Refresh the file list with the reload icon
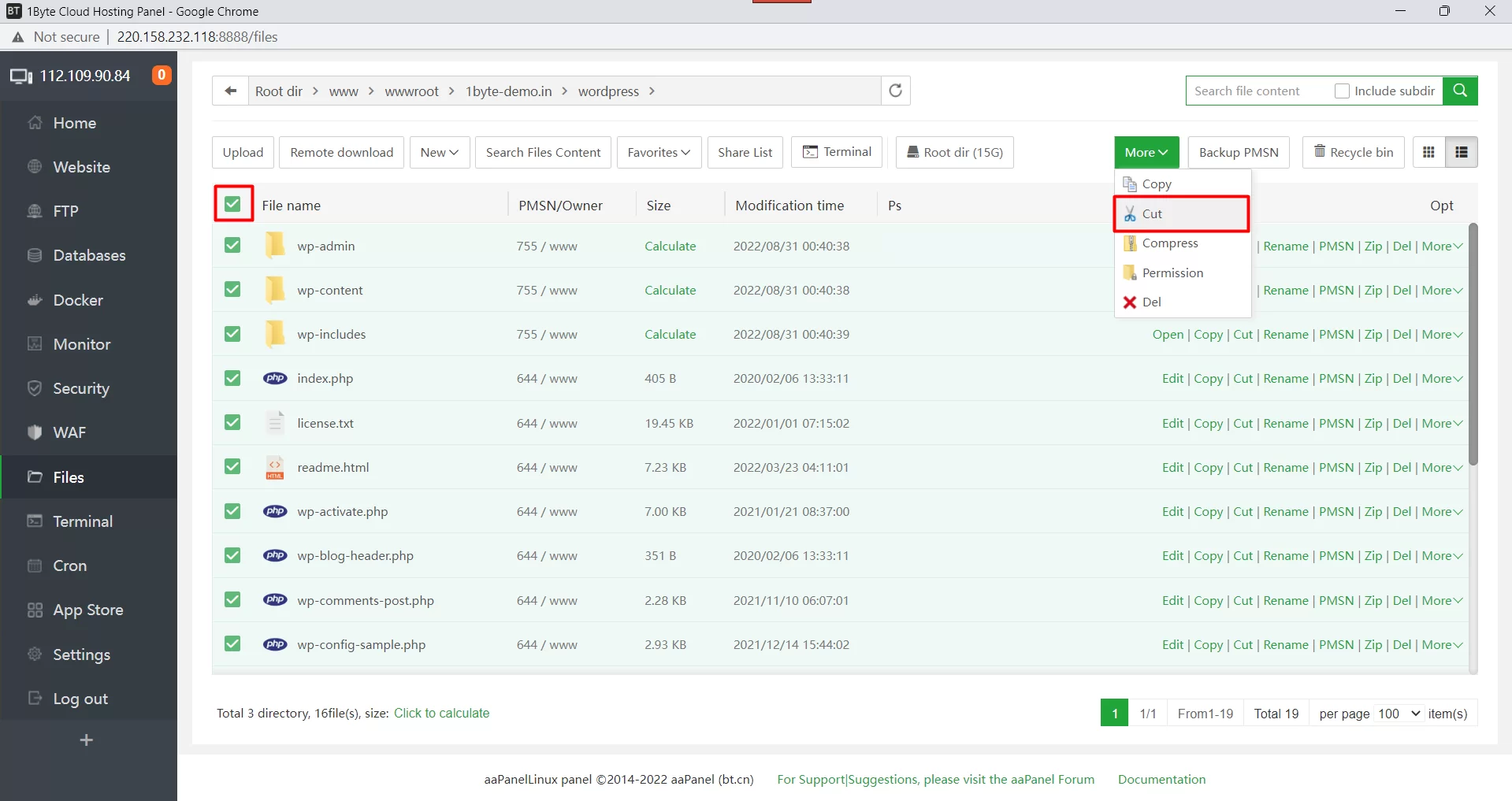 point(894,91)
